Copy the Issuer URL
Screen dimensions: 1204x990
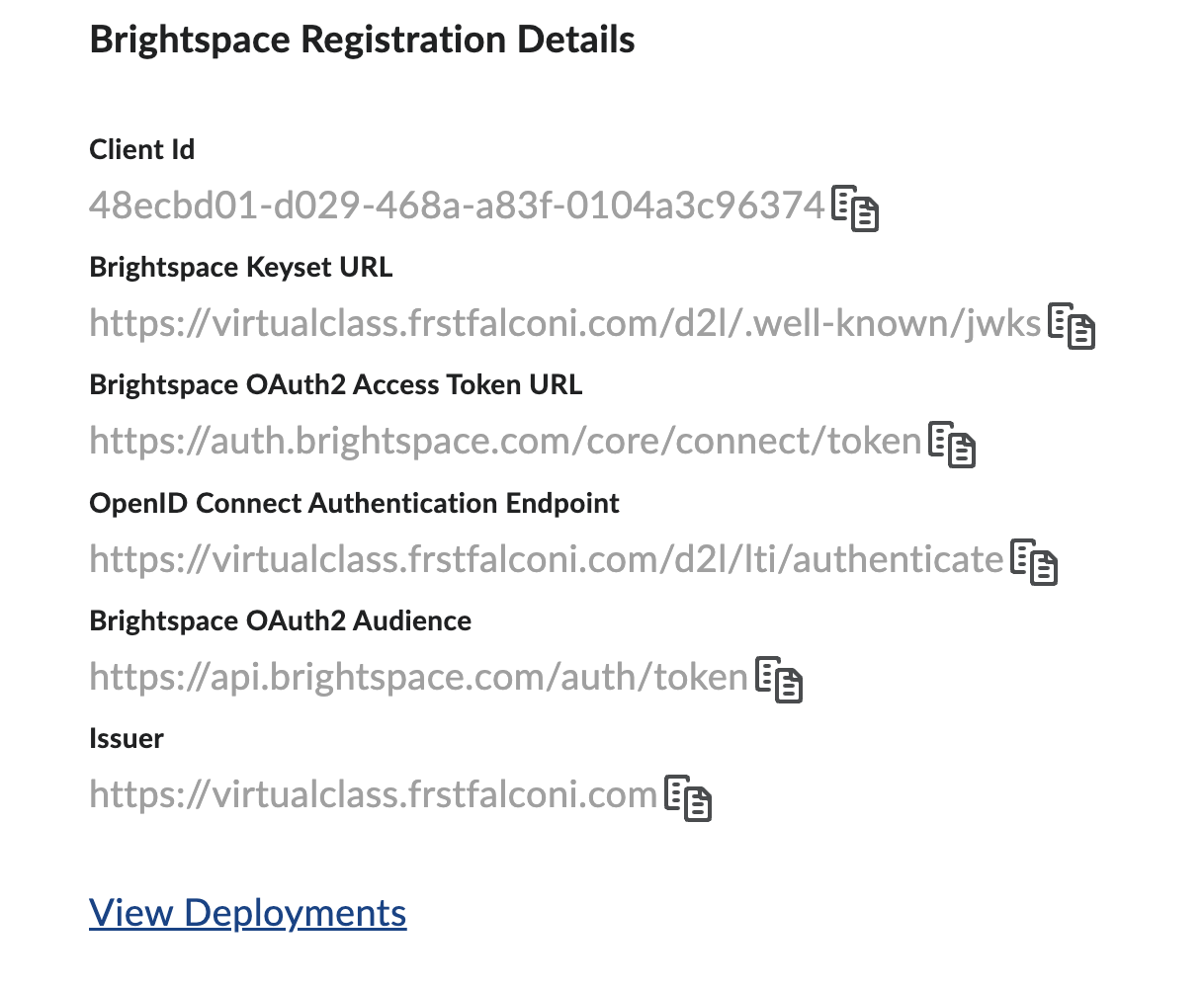tap(688, 797)
